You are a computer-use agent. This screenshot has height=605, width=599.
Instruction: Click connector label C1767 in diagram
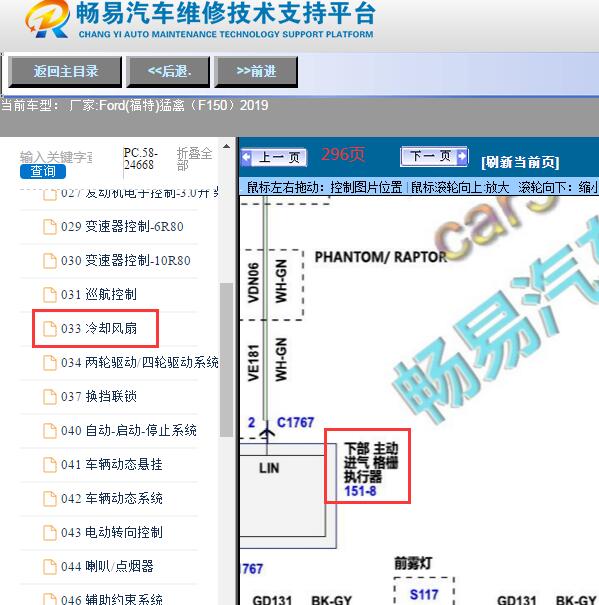click(x=295, y=422)
